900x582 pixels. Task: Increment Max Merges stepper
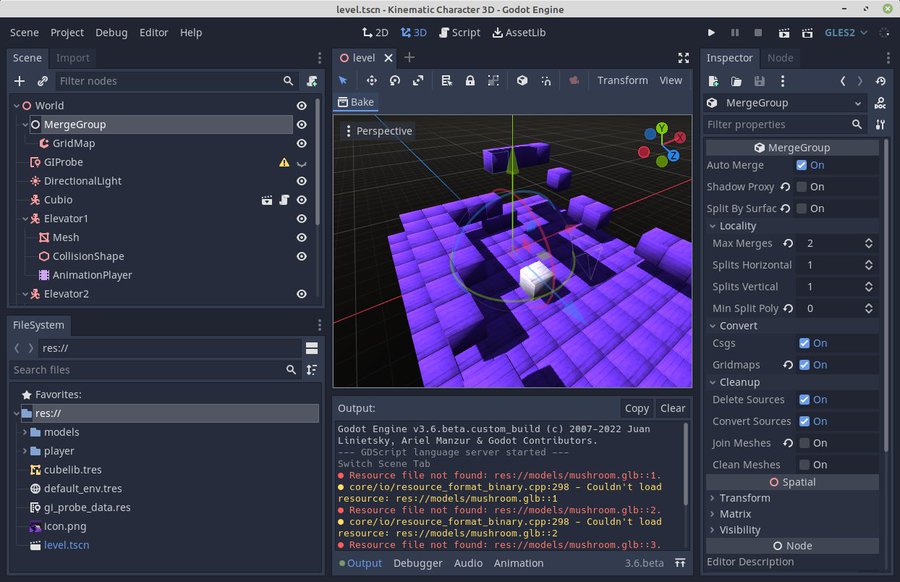click(868, 240)
